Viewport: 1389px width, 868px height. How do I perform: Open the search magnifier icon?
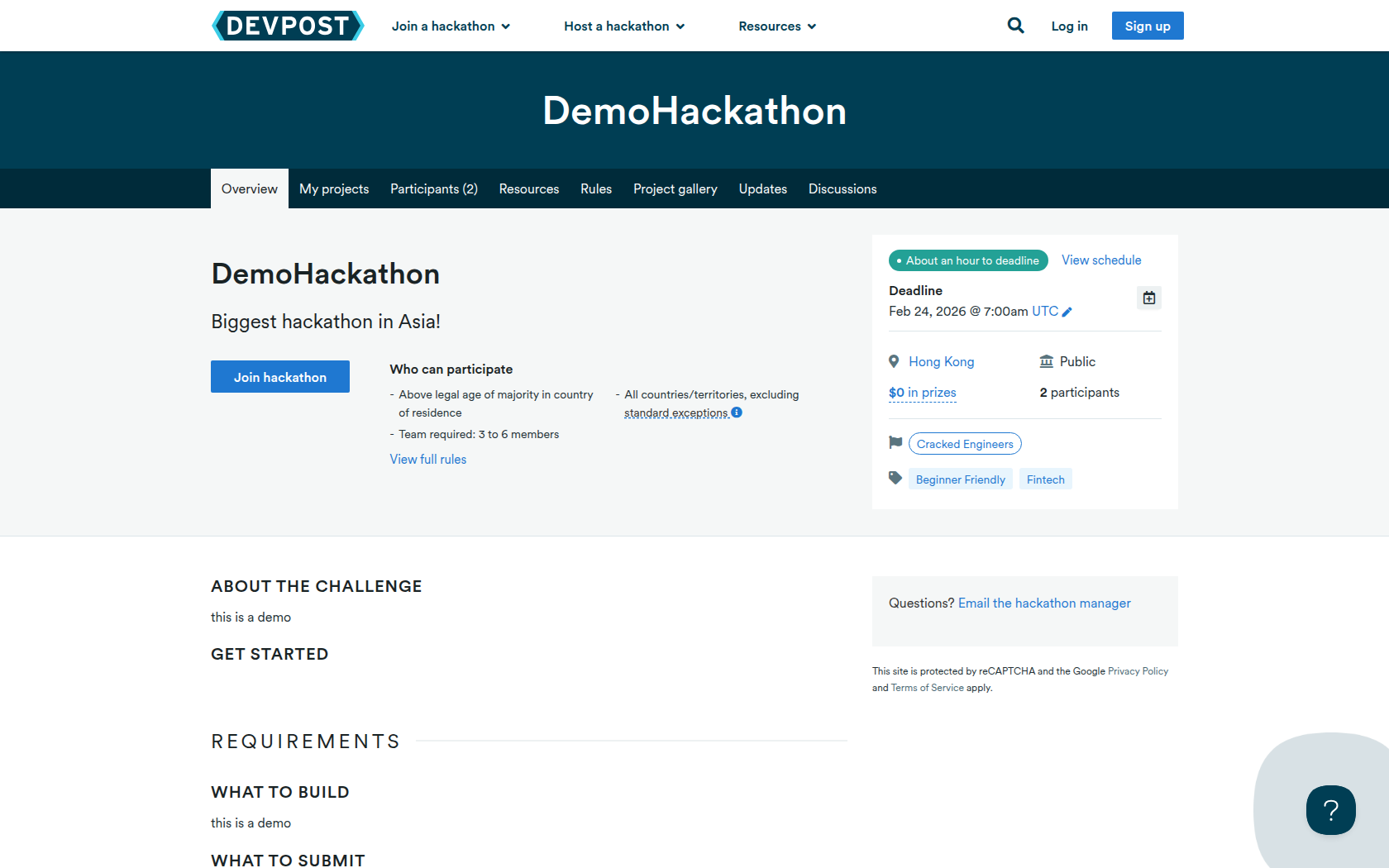point(1015,26)
